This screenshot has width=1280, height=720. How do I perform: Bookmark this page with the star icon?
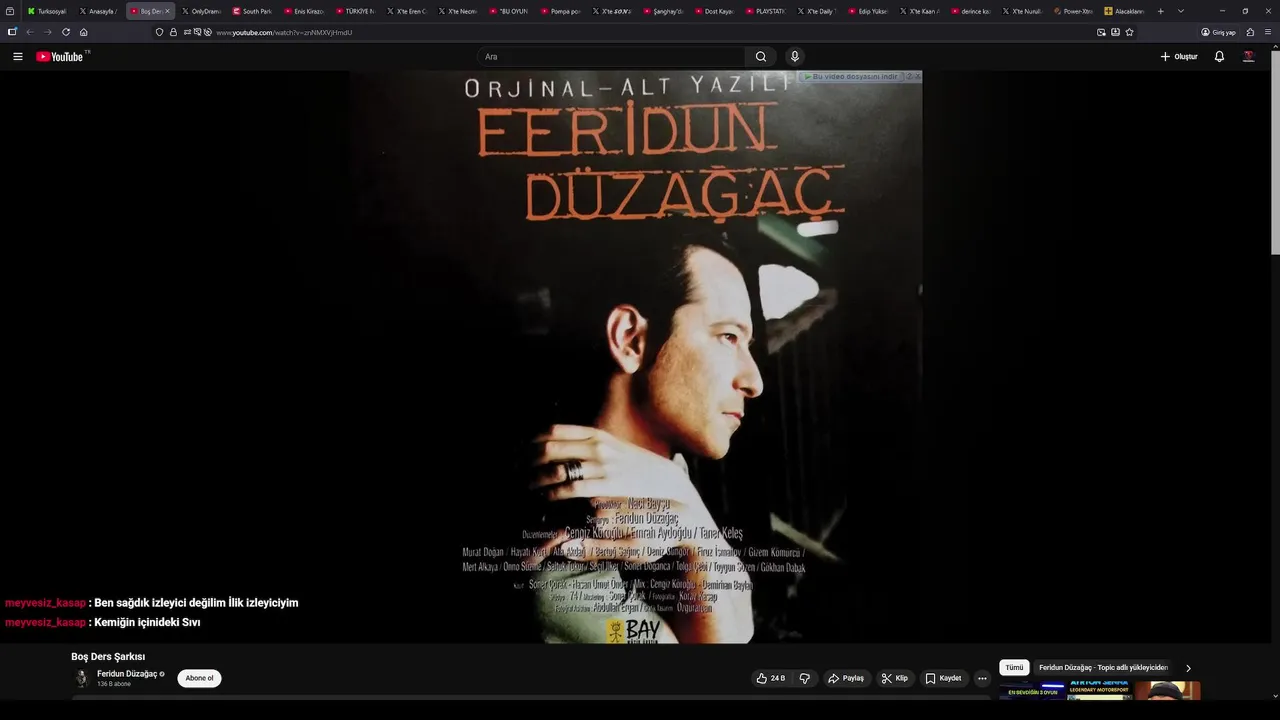click(x=1130, y=32)
